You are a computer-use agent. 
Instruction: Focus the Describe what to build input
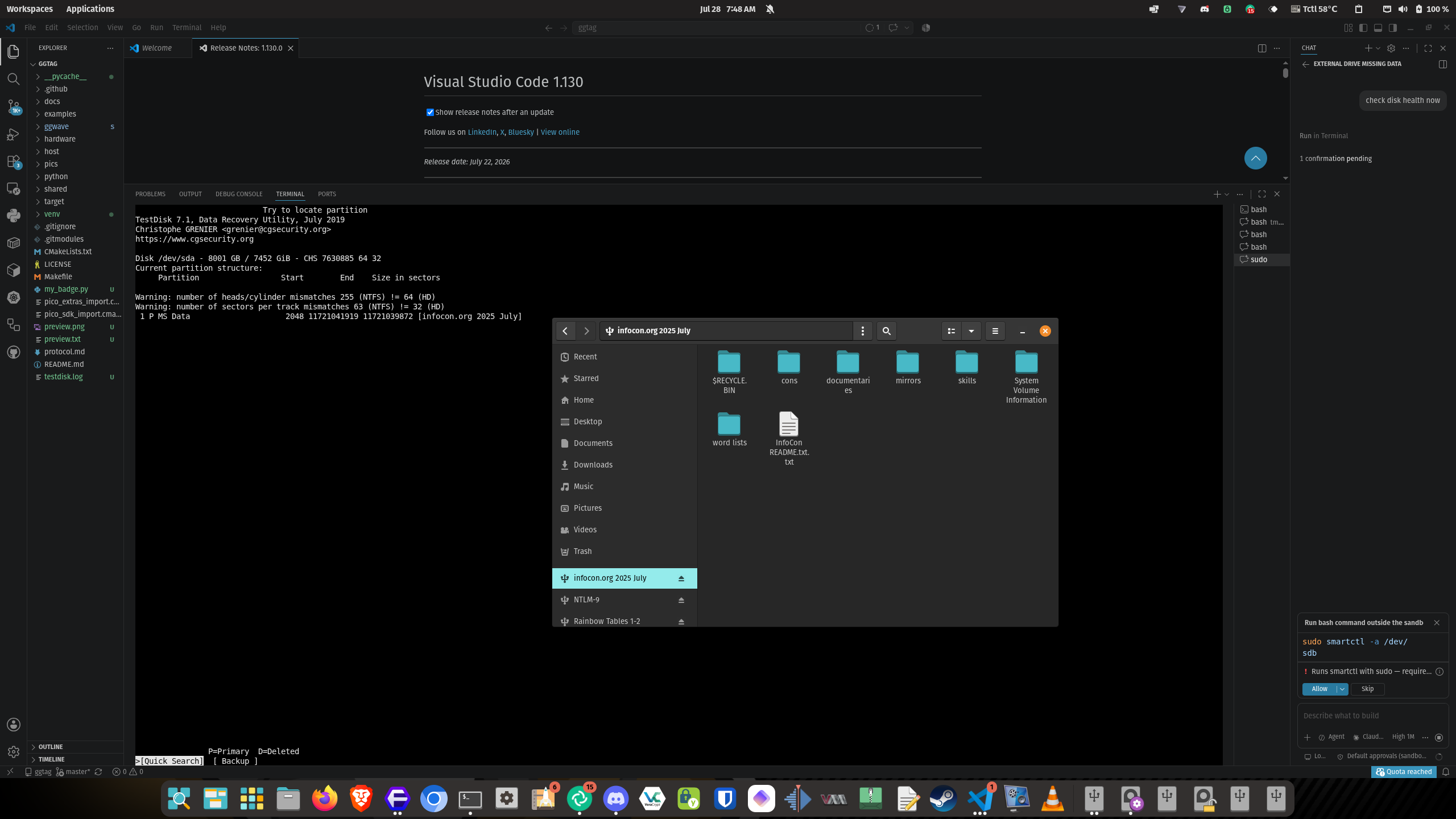(1373, 716)
